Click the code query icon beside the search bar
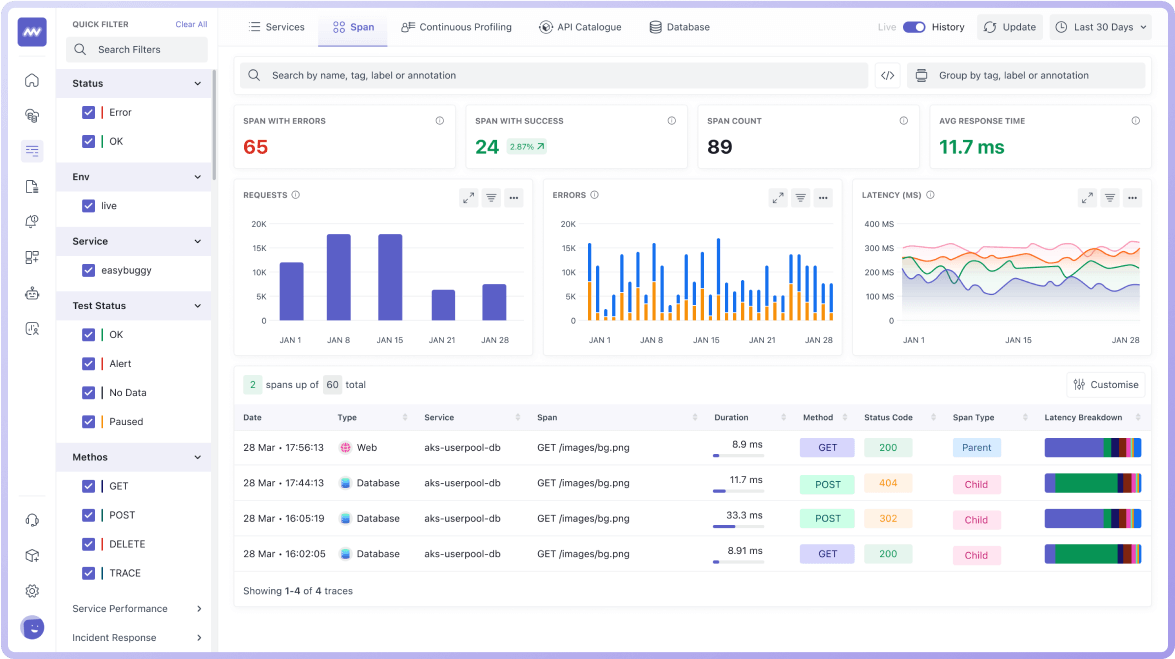Viewport: 1175px width, 659px height. click(x=887, y=75)
